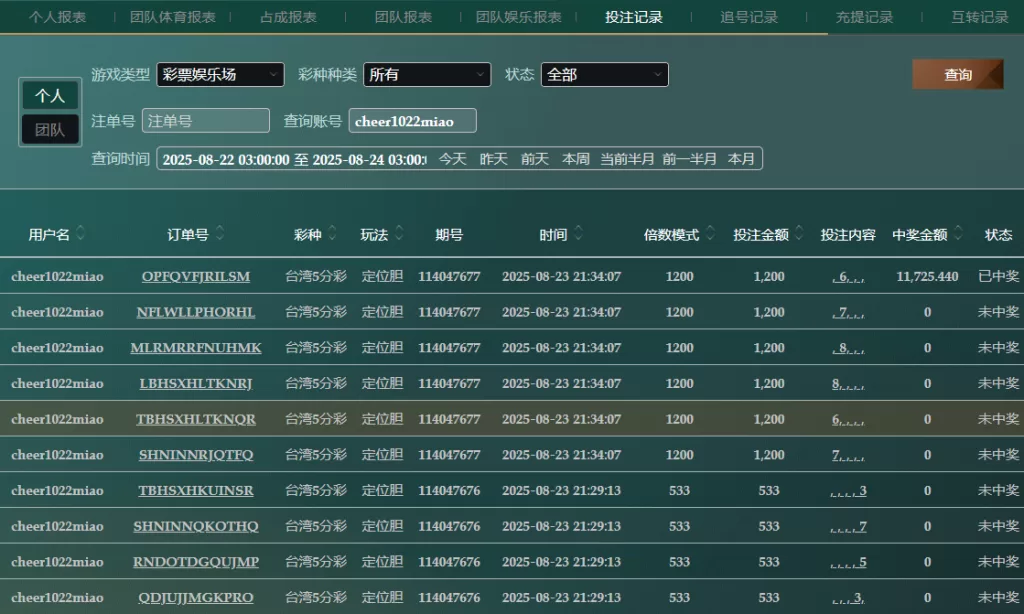Open order TBHSXHLTKNQR
The height and width of the screenshot is (614, 1024).
point(196,419)
